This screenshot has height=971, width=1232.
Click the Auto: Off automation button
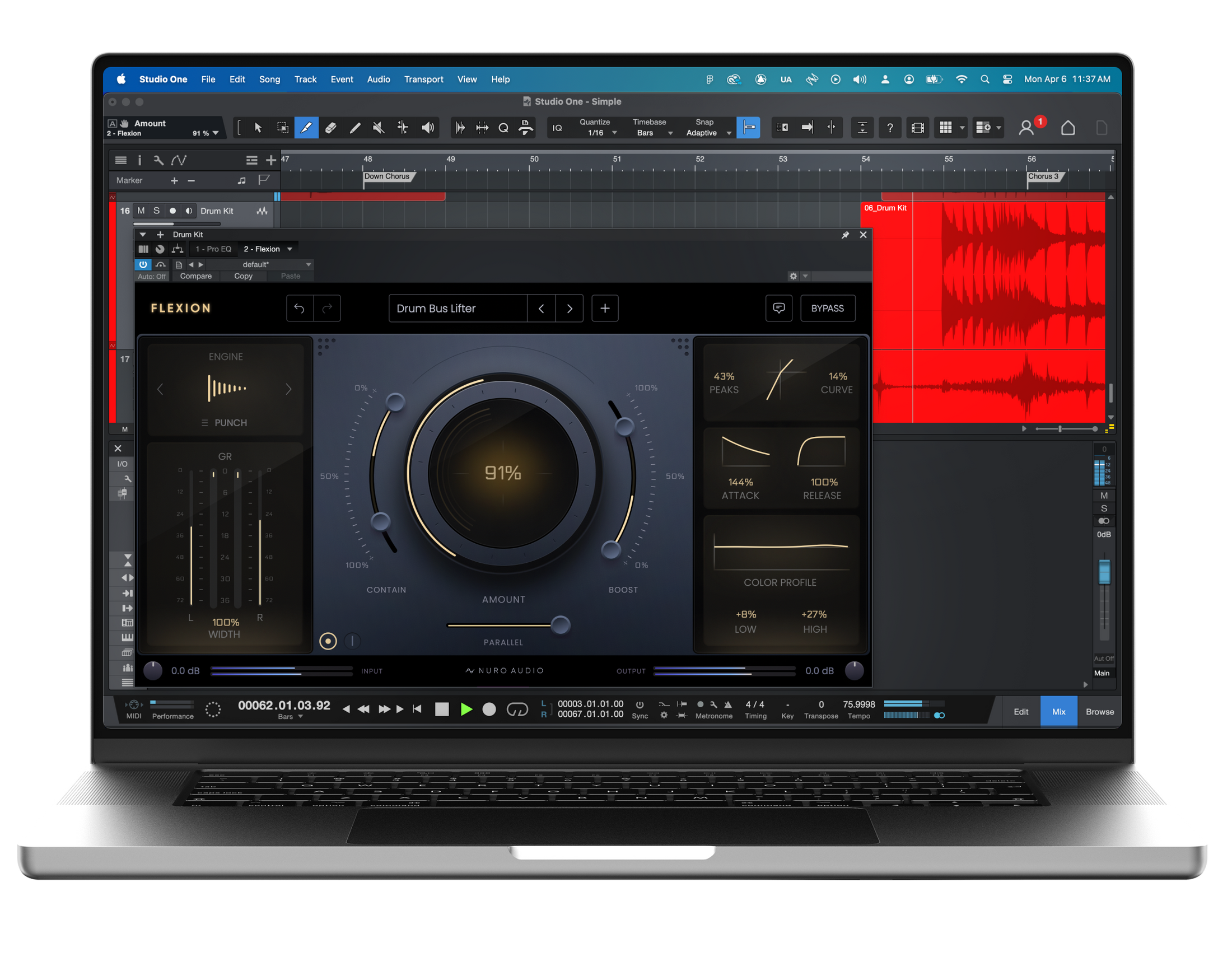[152, 276]
